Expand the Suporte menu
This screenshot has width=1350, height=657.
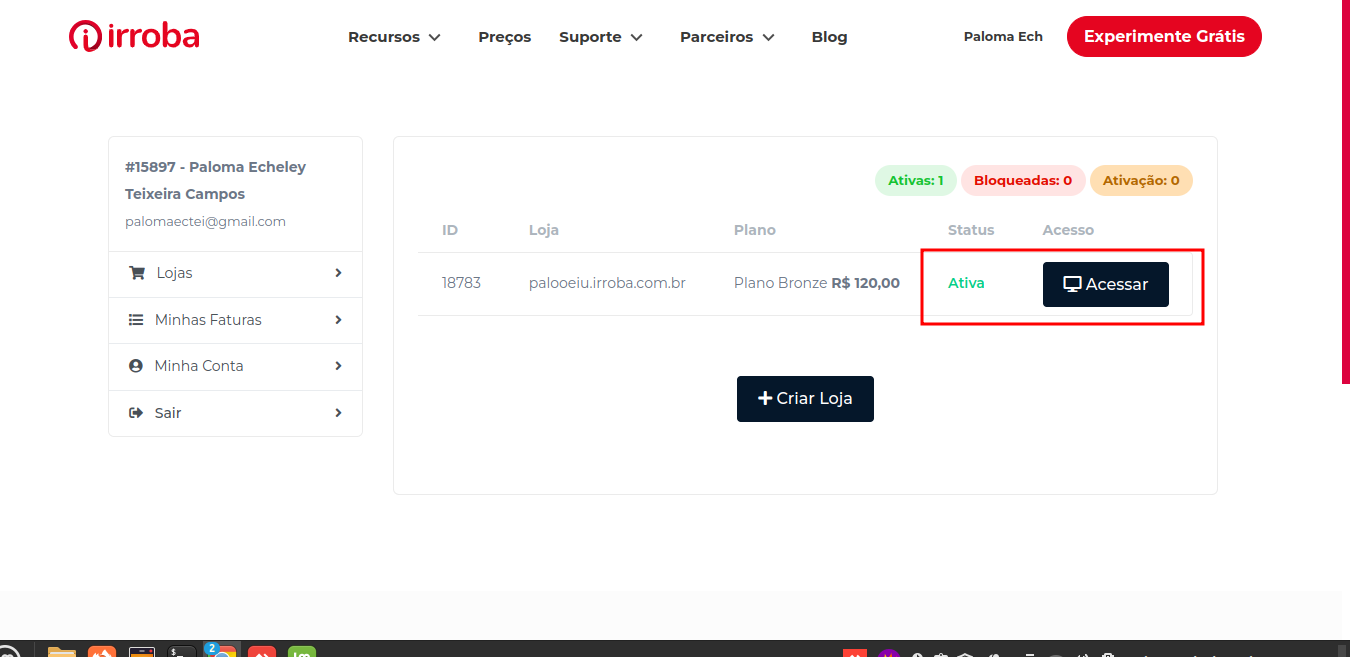point(600,37)
